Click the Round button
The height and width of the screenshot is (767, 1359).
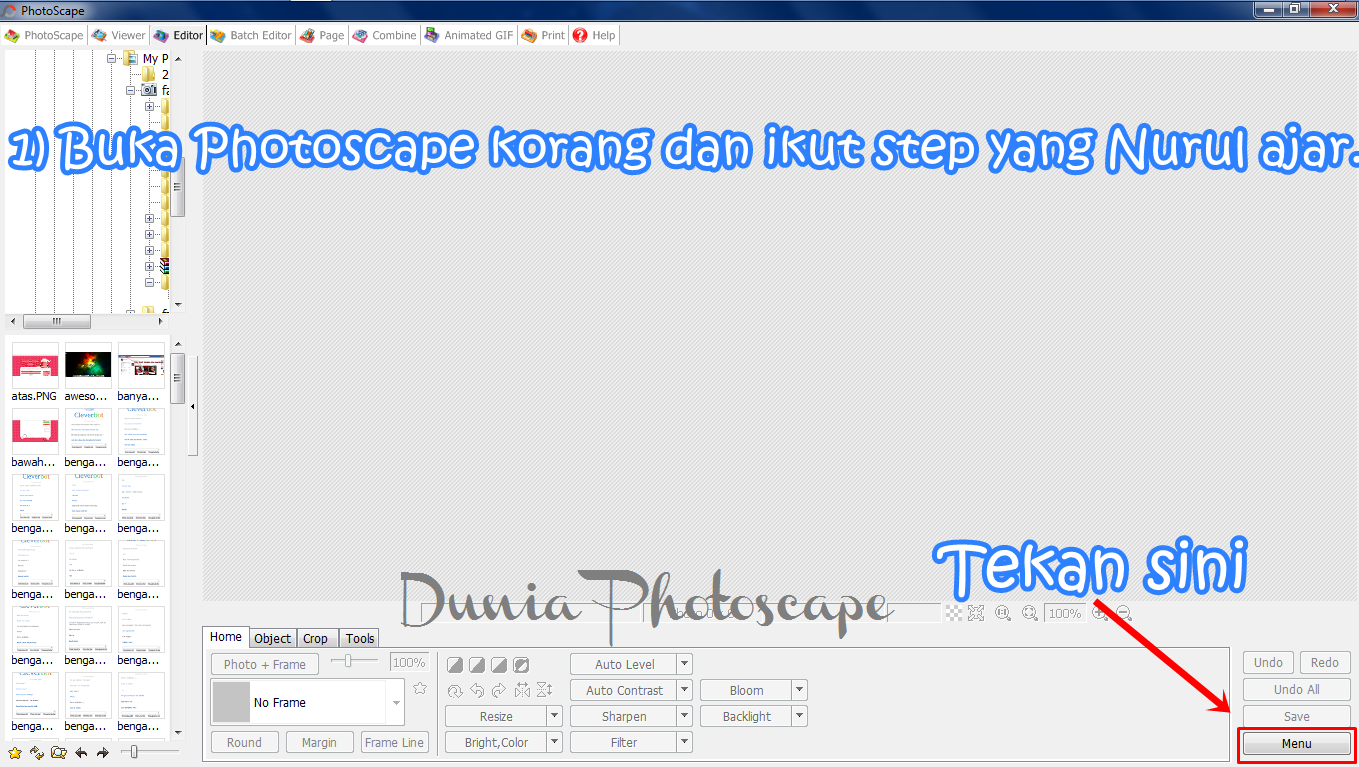pos(244,742)
